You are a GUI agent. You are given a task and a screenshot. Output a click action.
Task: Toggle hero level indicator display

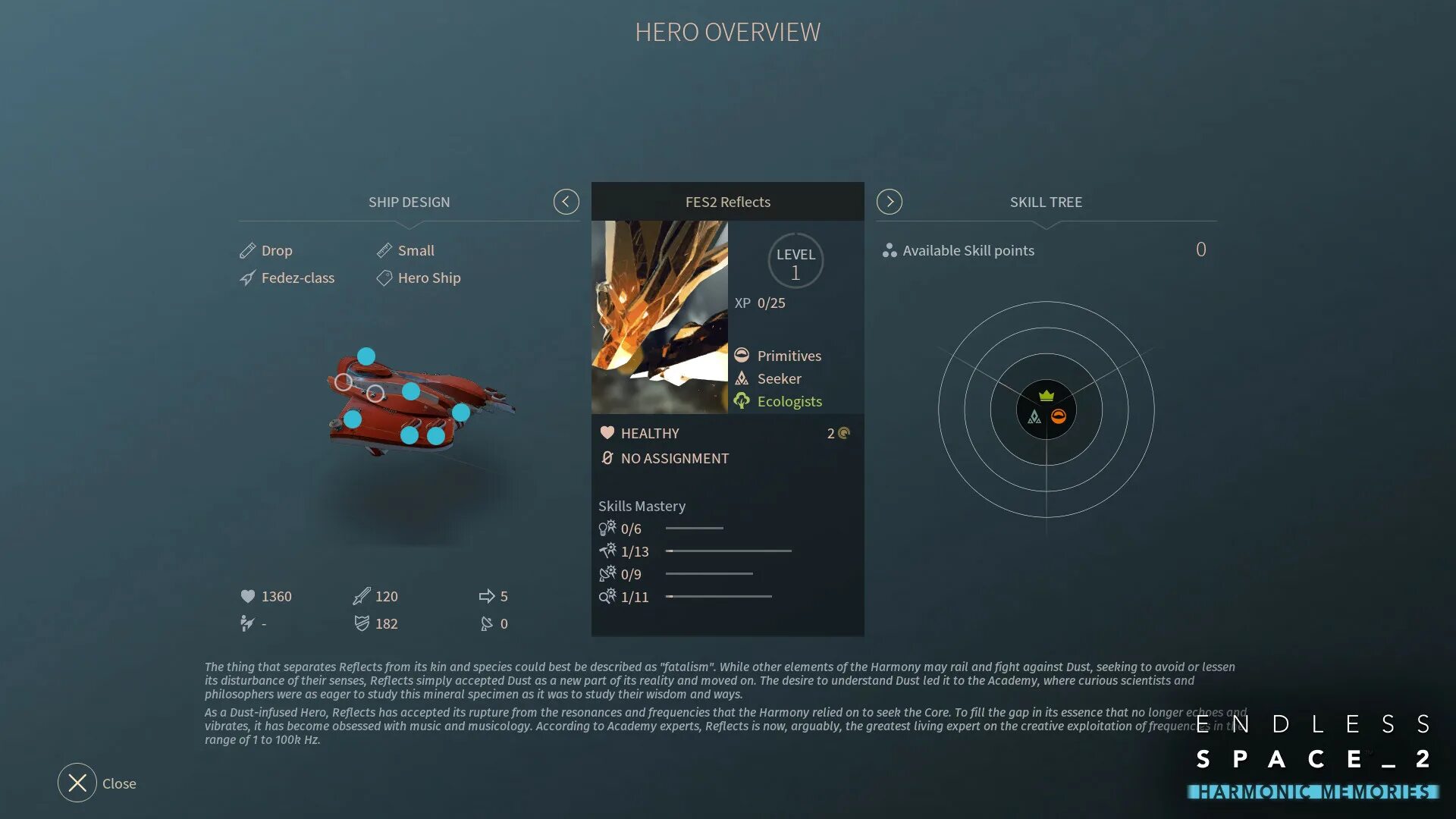click(x=795, y=262)
